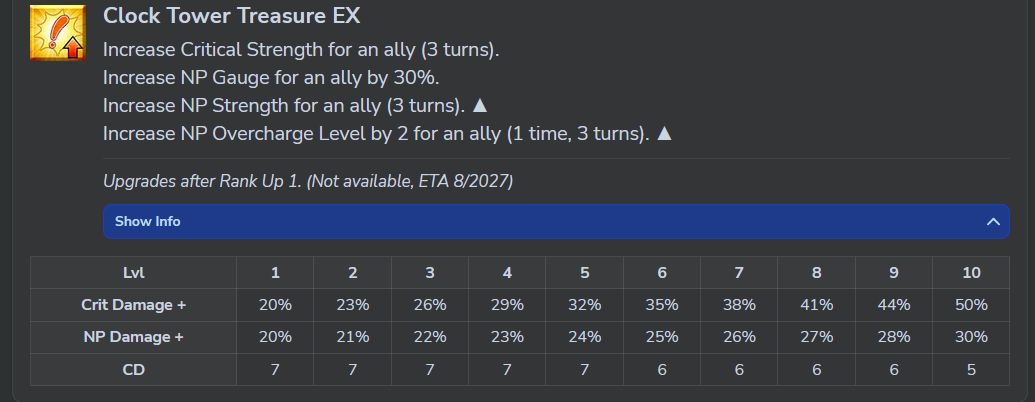This screenshot has height=402, width=1035.
Task: Click the Show Info label
Action: pos(147,221)
